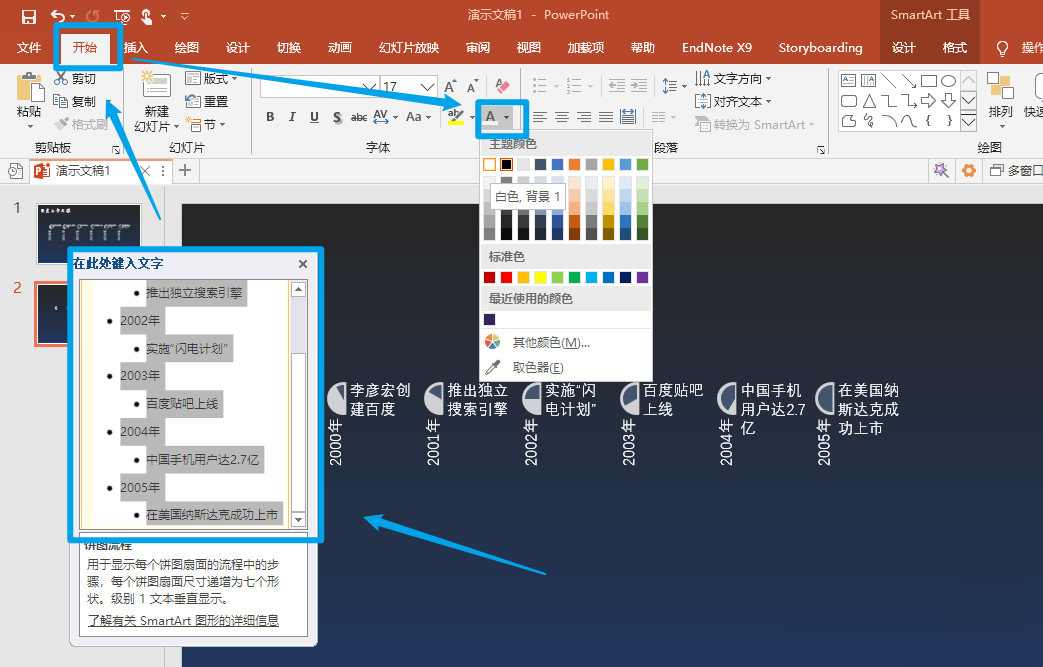Click the touch/mouse mode hand icon

click(x=146, y=16)
